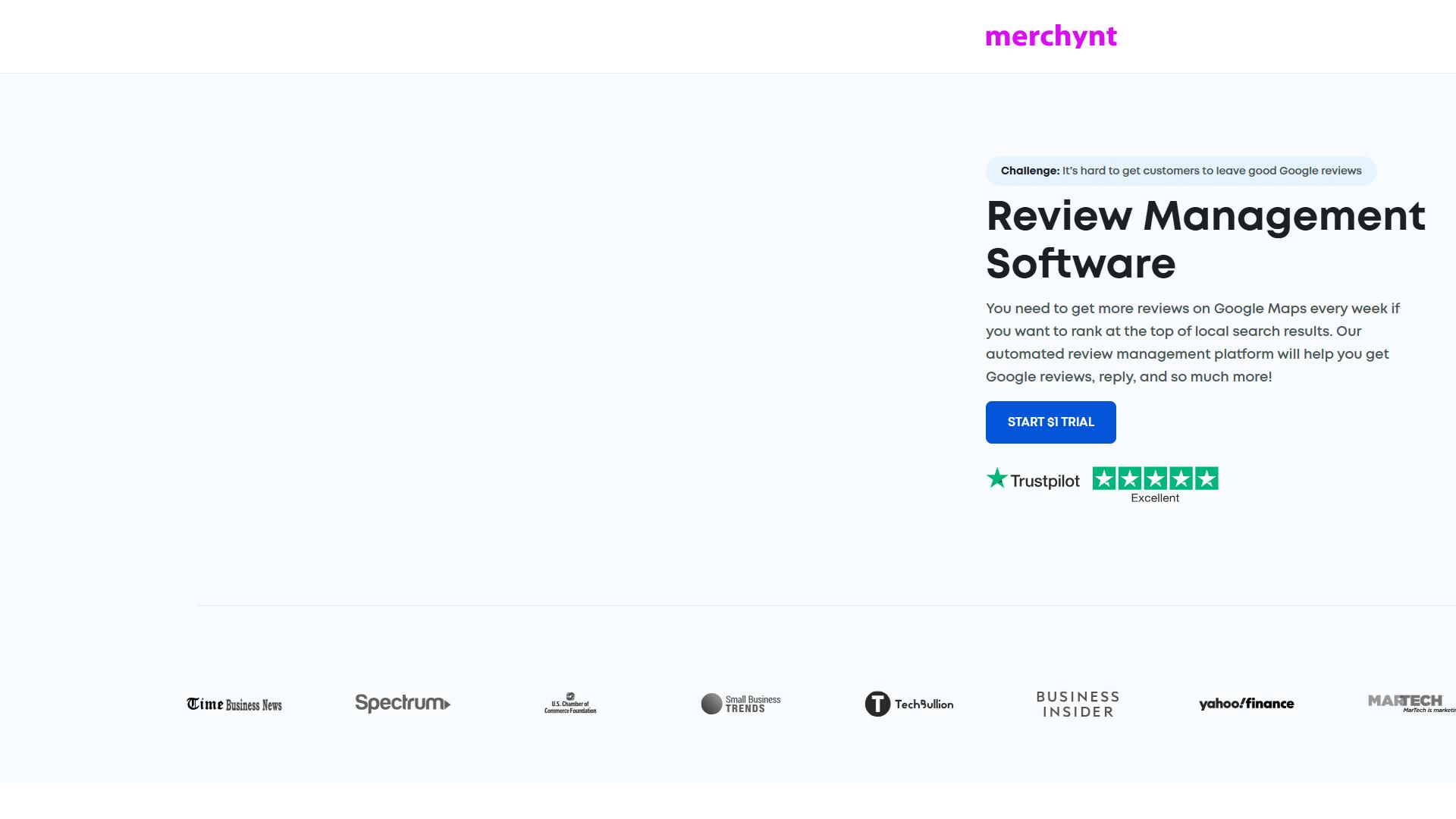Viewport: 1456px width, 819px height.
Task: Open the Time Business News logo
Action: (x=234, y=704)
